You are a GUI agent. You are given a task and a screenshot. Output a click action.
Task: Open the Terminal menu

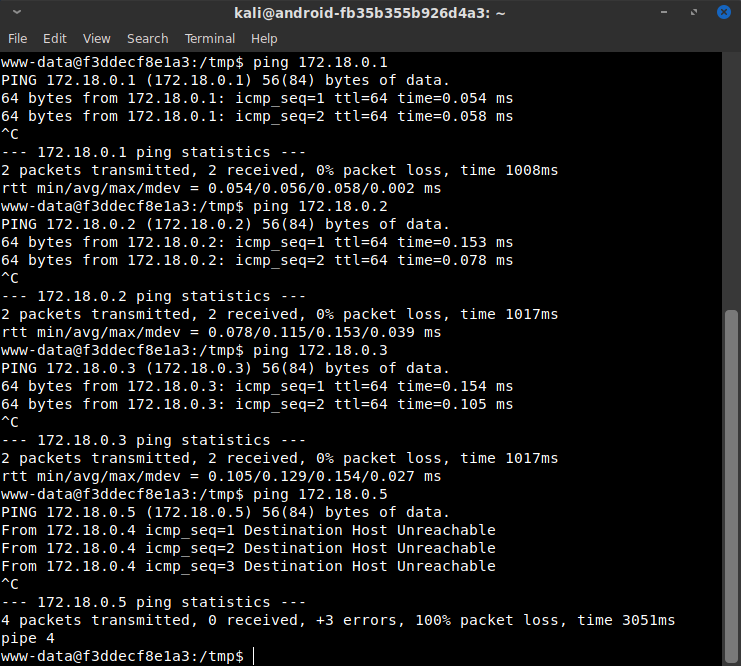pos(210,38)
